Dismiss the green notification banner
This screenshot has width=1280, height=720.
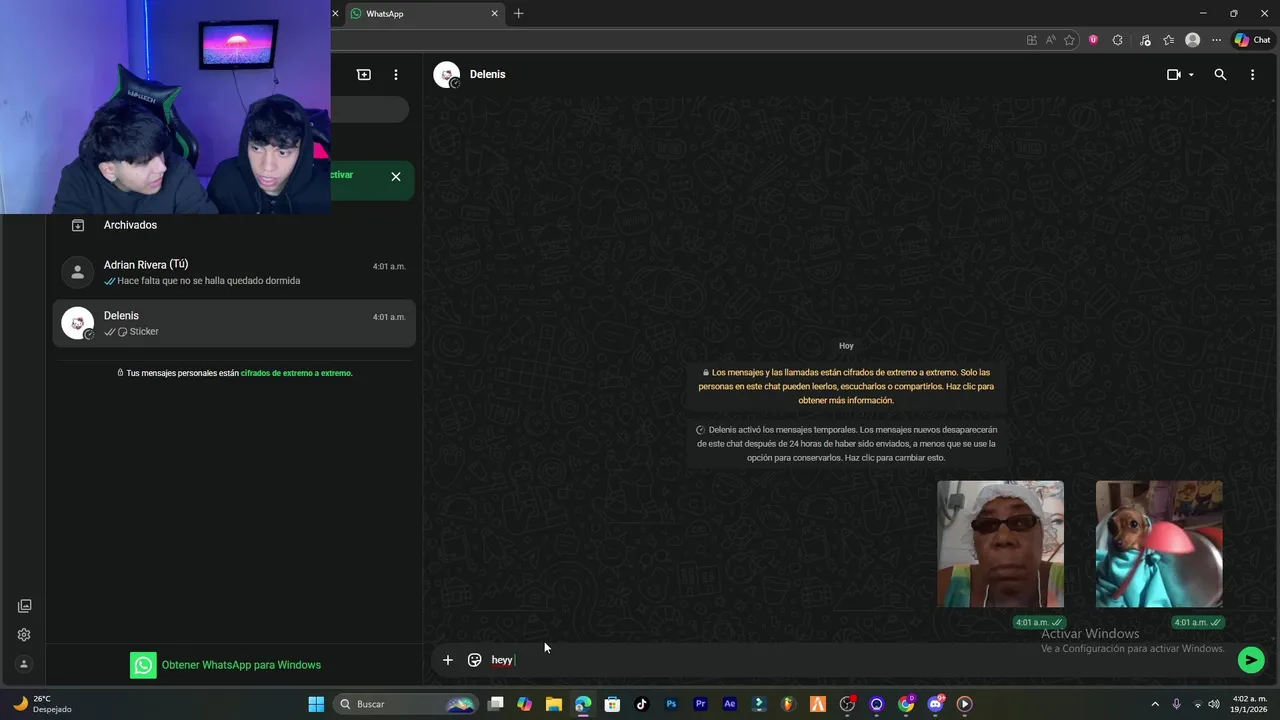[x=396, y=177]
